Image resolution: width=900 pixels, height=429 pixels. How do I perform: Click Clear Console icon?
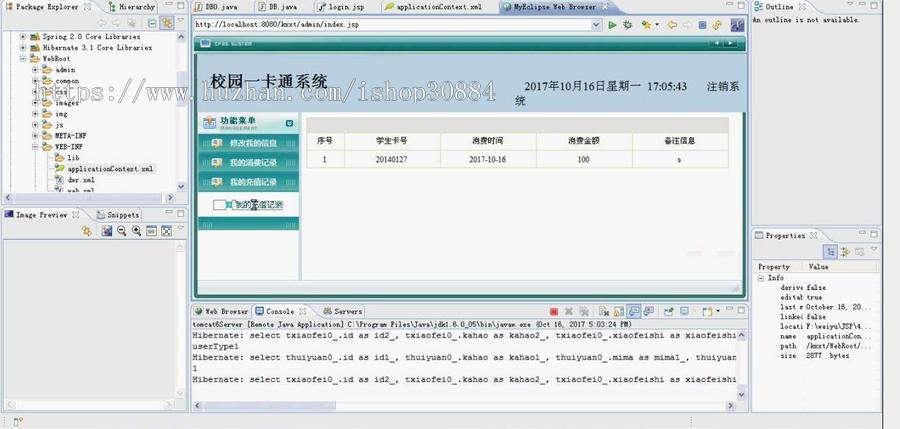604,311
